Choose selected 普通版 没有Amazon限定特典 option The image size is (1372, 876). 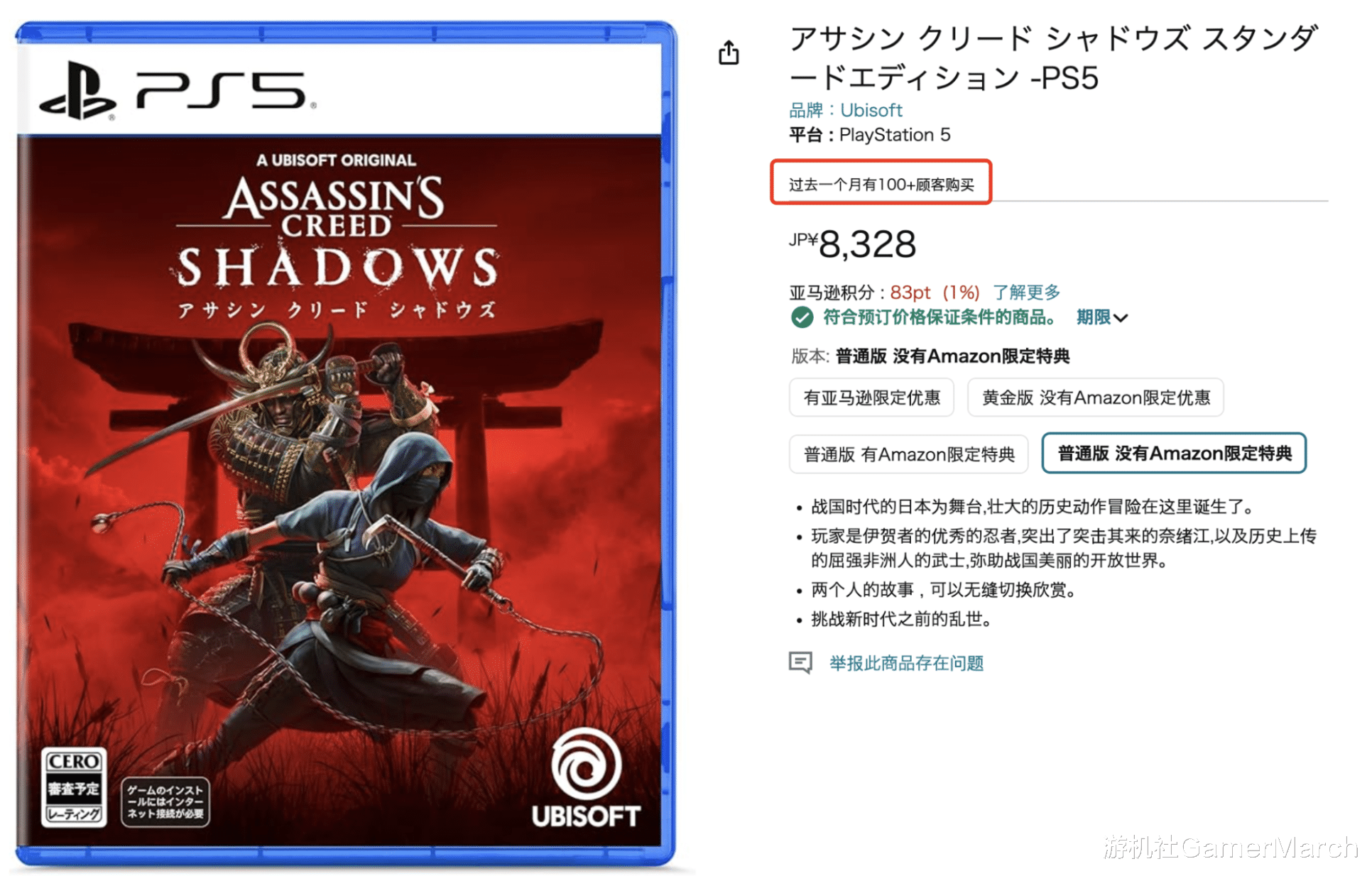pyautogui.click(x=1174, y=453)
